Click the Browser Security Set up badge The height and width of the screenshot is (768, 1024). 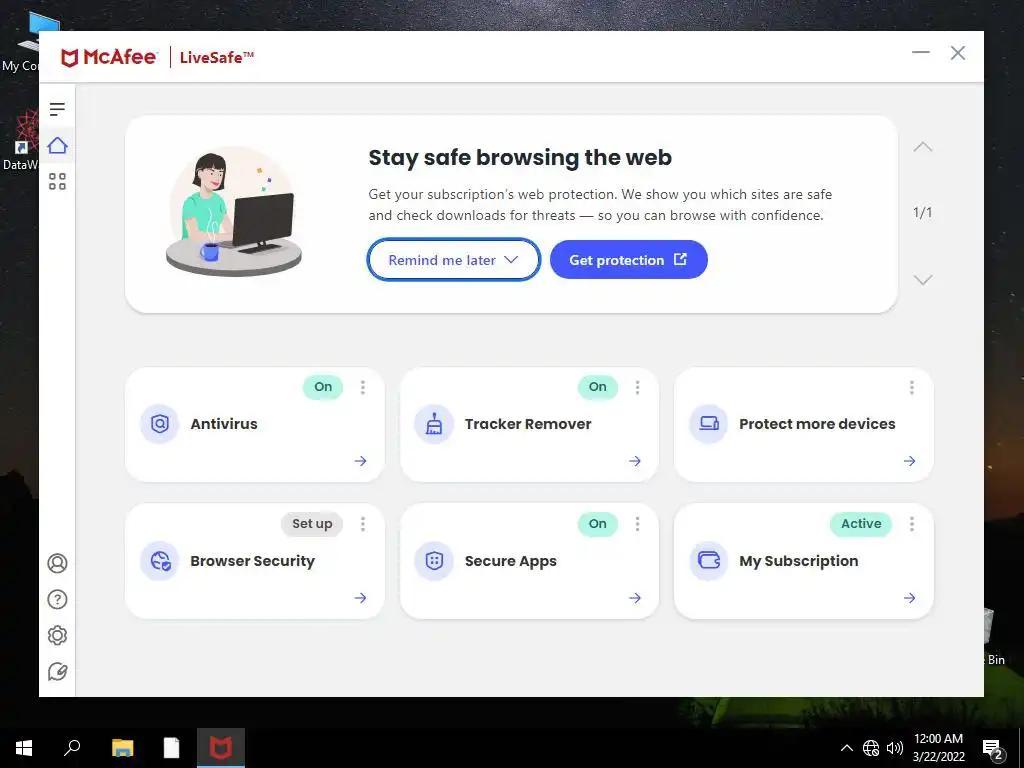[312, 524]
